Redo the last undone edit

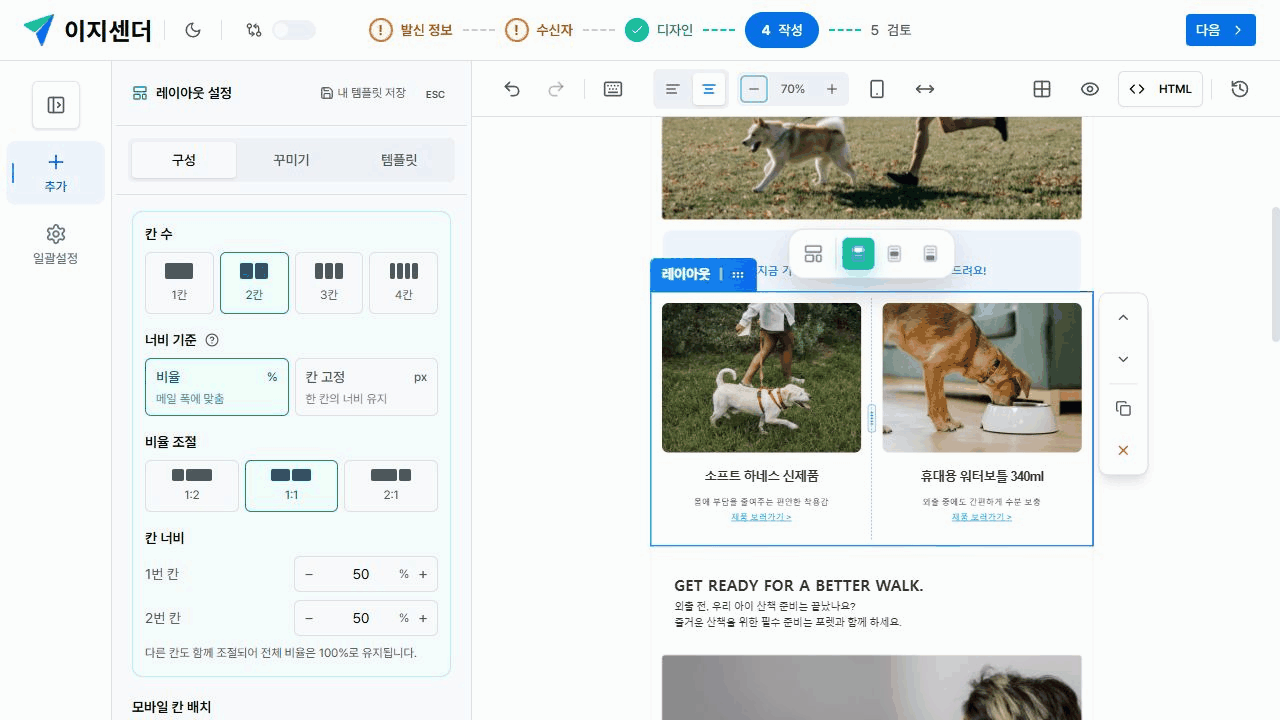[x=556, y=89]
